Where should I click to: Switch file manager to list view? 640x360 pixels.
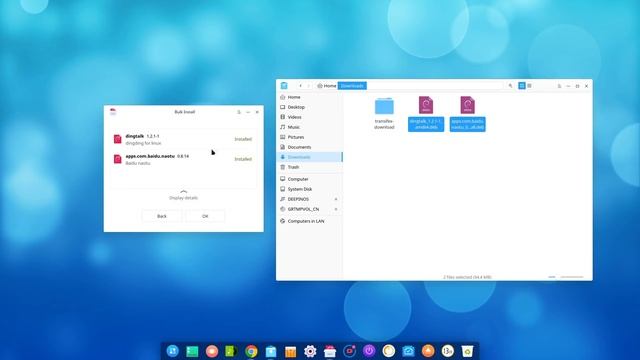[529, 86]
